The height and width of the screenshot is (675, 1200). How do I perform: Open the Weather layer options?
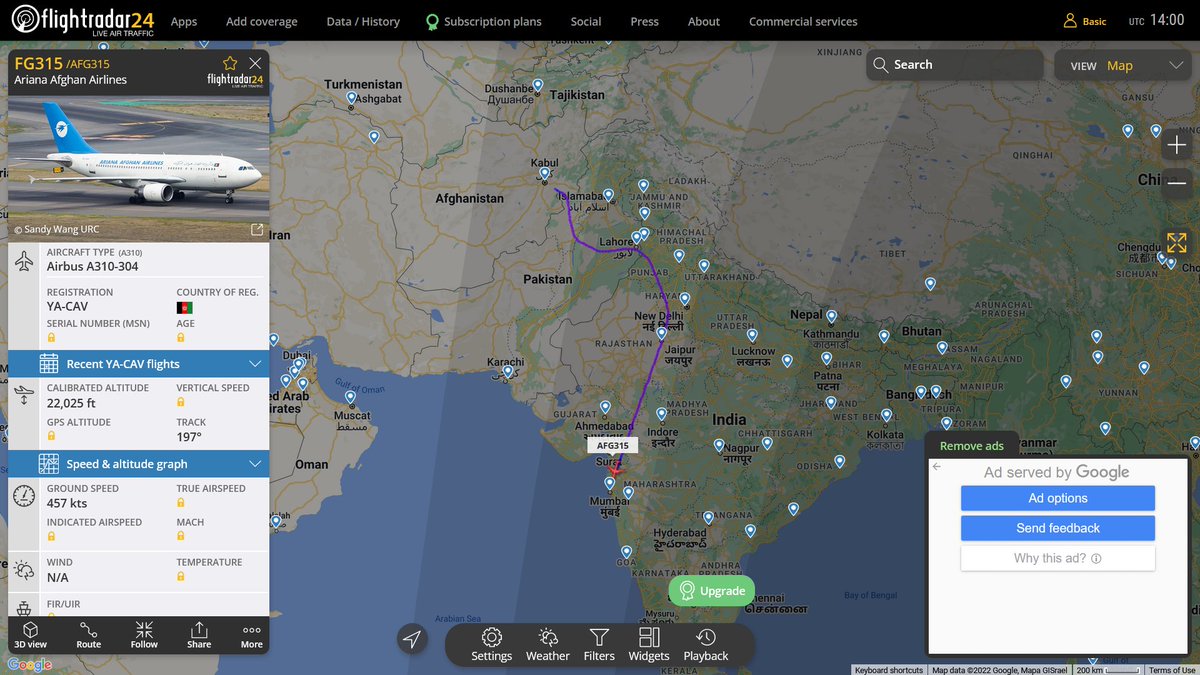click(x=548, y=645)
